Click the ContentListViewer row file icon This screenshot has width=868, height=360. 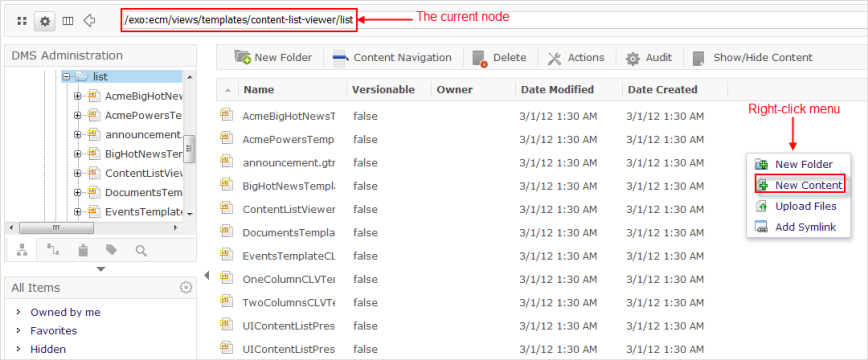tap(225, 207)
